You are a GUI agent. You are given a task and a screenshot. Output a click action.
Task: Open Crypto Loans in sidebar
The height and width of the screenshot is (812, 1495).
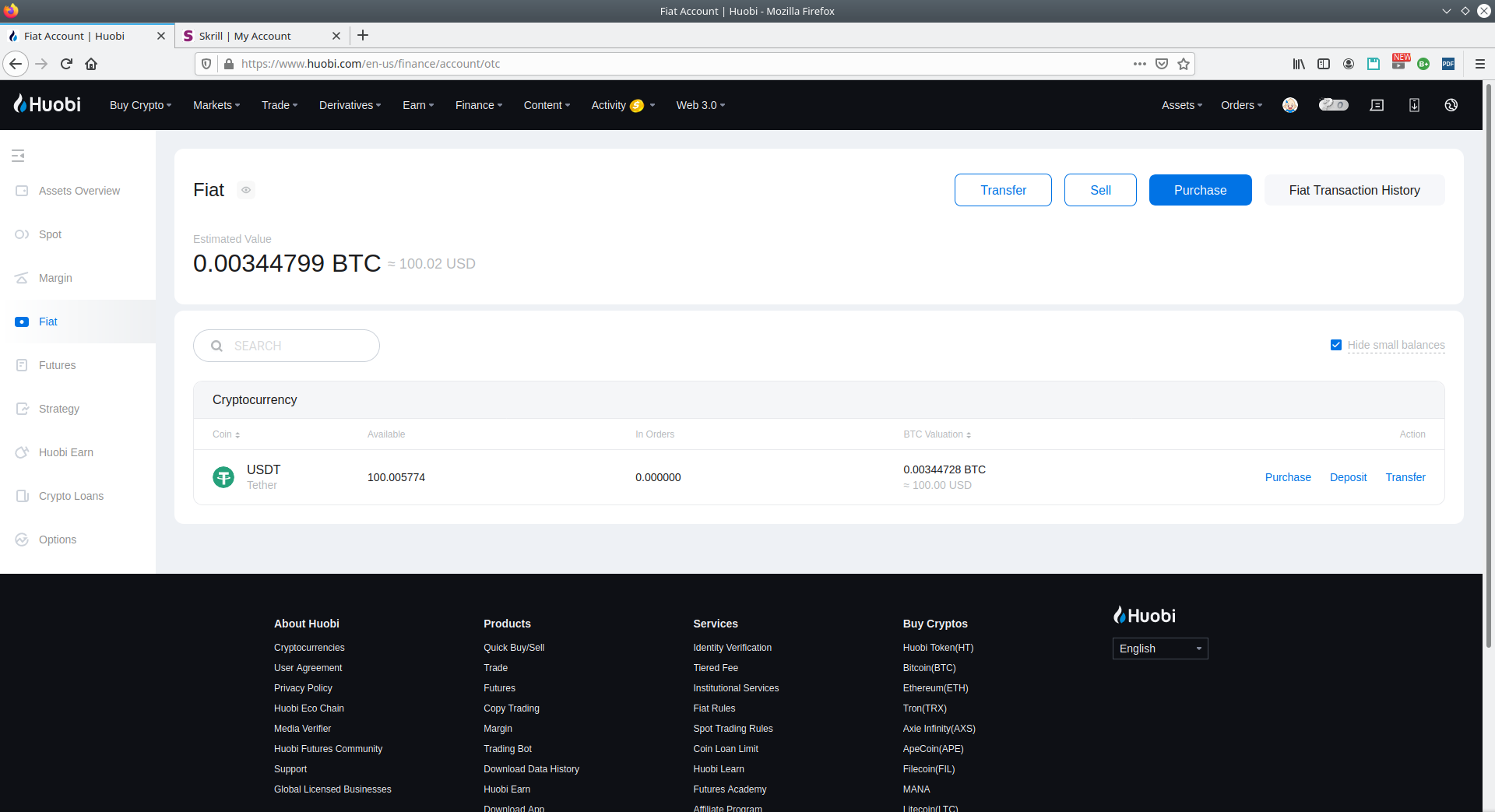78,496
